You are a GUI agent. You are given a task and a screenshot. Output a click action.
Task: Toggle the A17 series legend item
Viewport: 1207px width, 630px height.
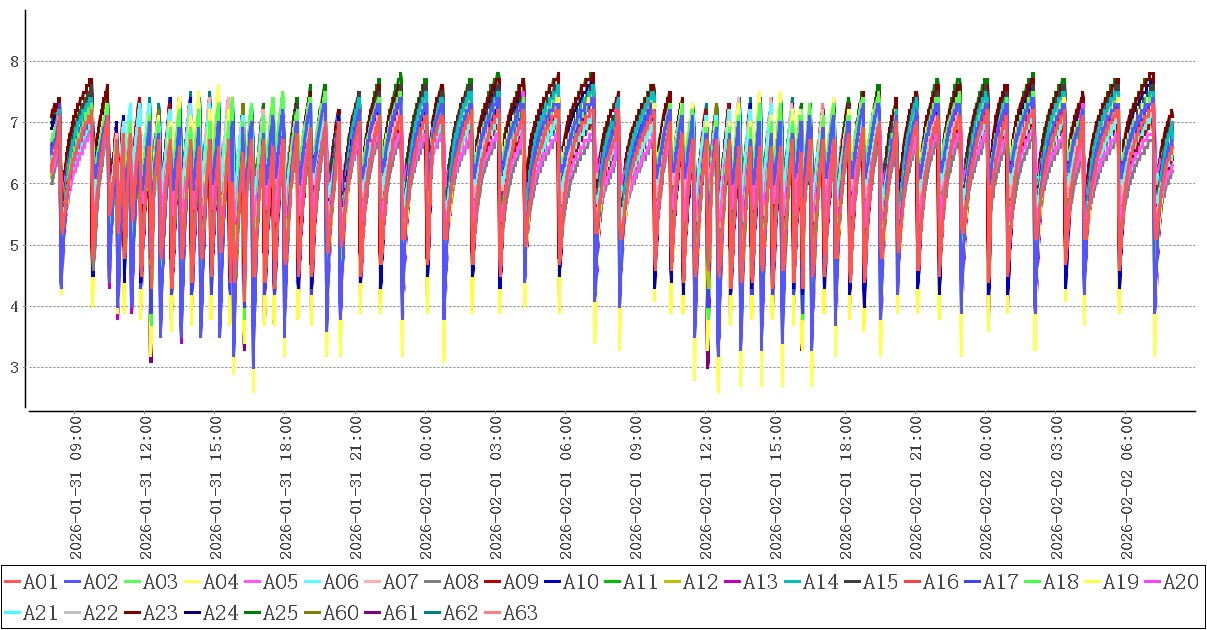[999, 582]
